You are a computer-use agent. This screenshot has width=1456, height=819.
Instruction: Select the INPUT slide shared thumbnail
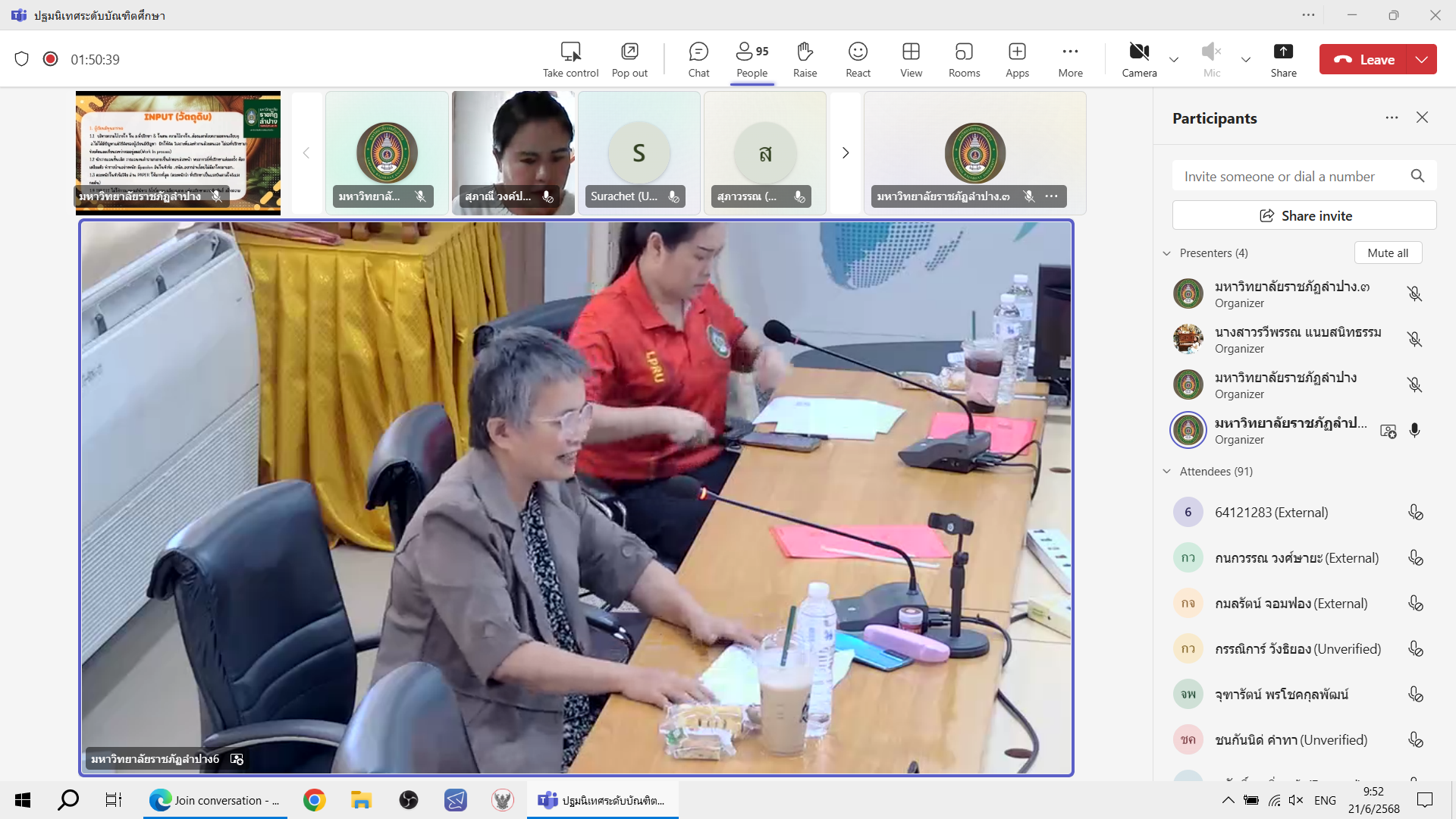(178, 153)
